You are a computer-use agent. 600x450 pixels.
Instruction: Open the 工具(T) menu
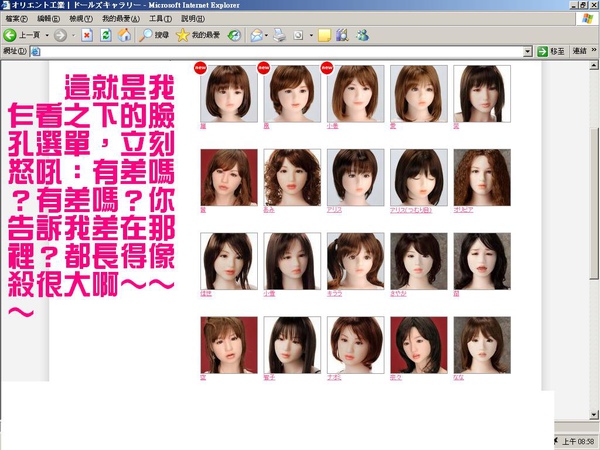click(x=160, y=18)
